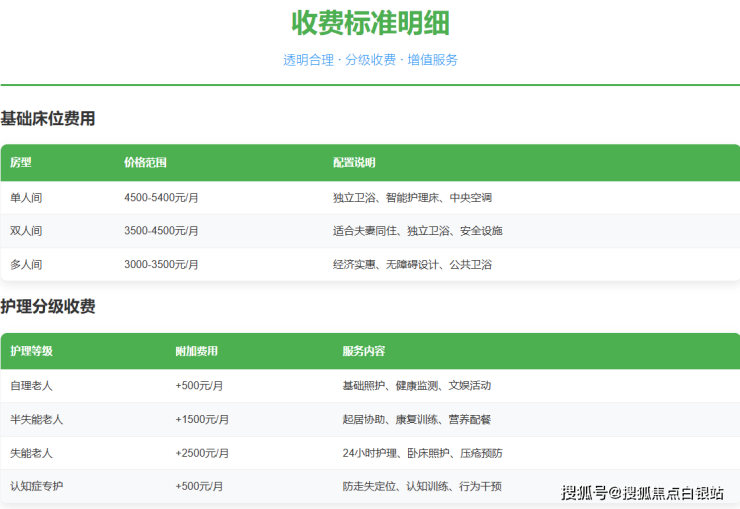Click the 搜狐号@搜狐焦点白银站 watermark

[x=642, y=492]
